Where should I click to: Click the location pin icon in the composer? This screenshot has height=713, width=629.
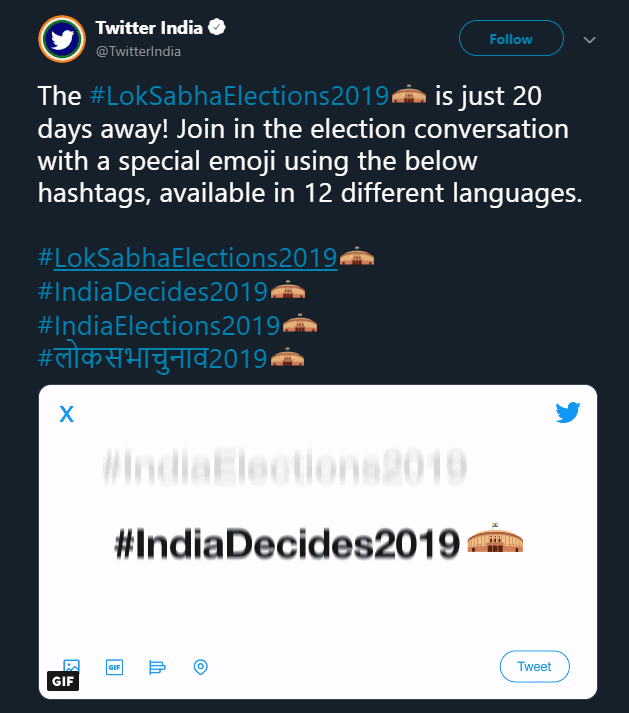201,667
